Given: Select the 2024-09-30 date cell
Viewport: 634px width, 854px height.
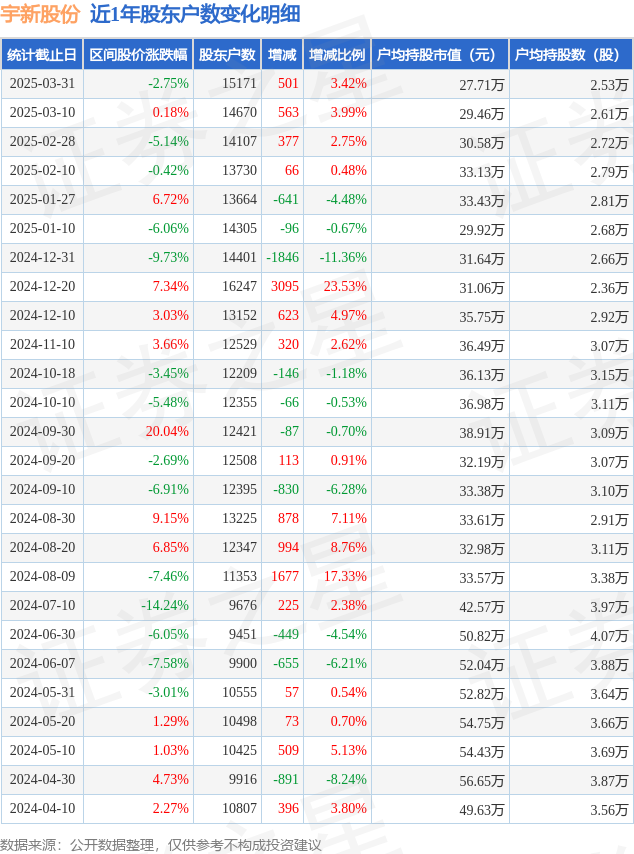Looking at the screenshot, I should 42,431.
